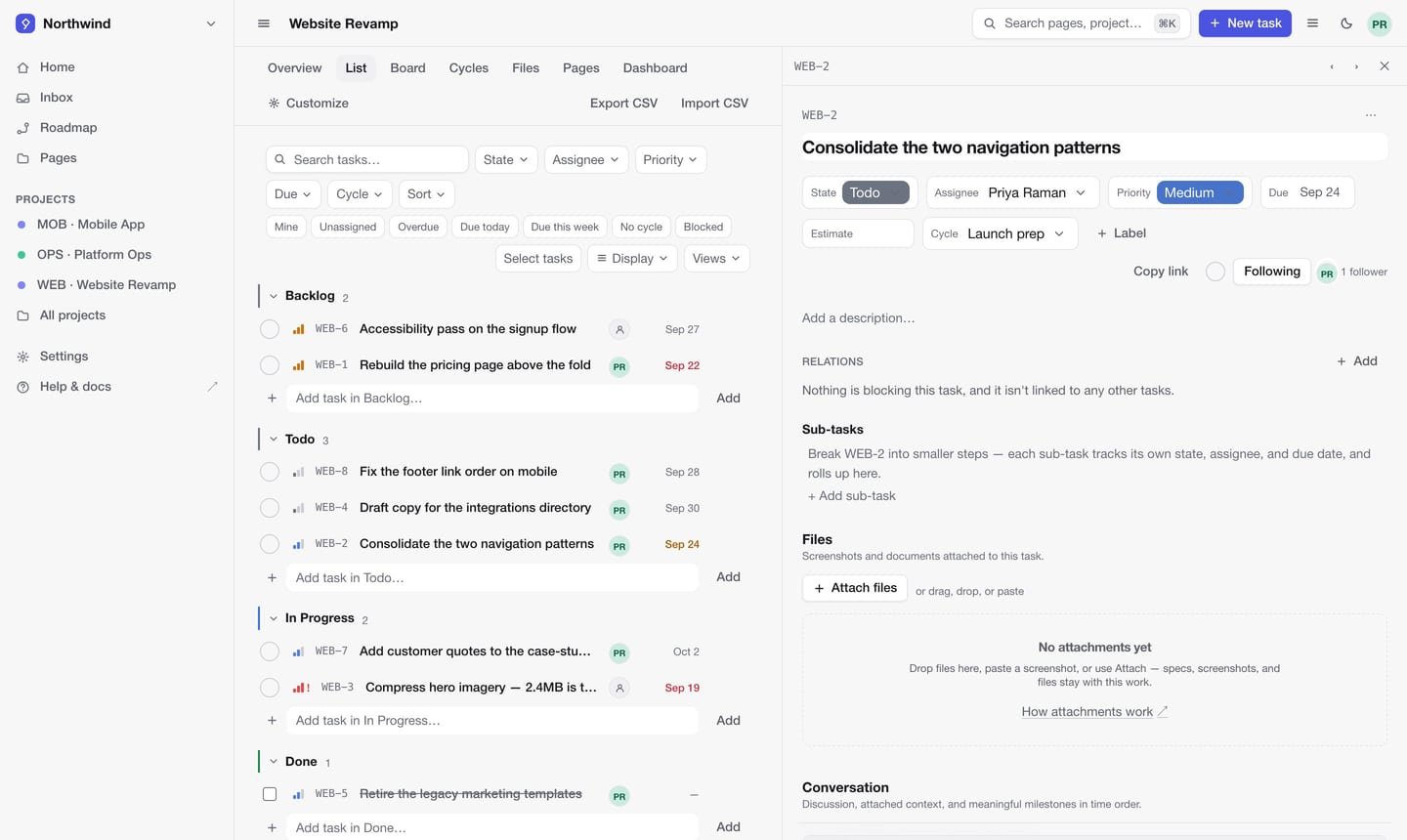This screenshot has width=1407, height=840.
Task: Toggle the status circle for WEB-4
Action: (270, 508)
